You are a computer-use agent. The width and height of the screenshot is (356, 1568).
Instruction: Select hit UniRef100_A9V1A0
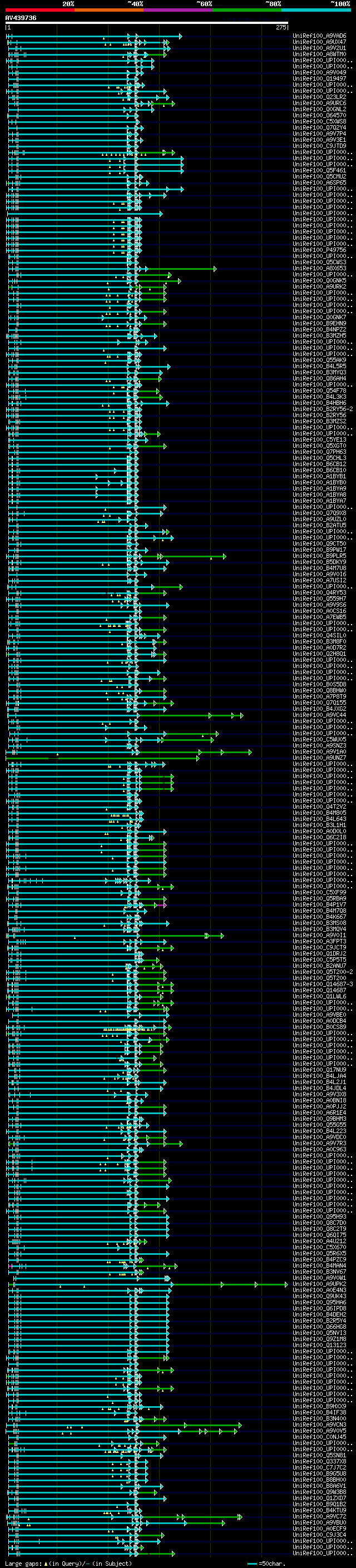pyautogui.click(x=319, y=752)
